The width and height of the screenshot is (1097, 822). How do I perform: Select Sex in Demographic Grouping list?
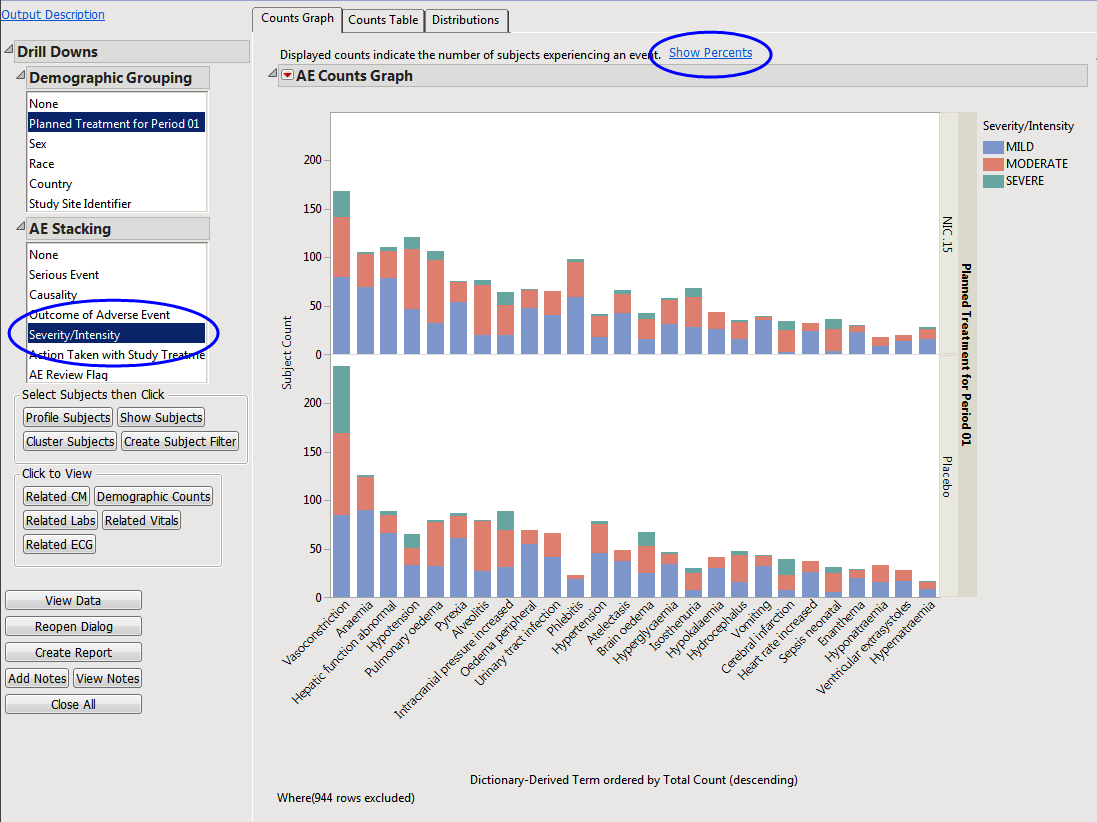point(38,144)
